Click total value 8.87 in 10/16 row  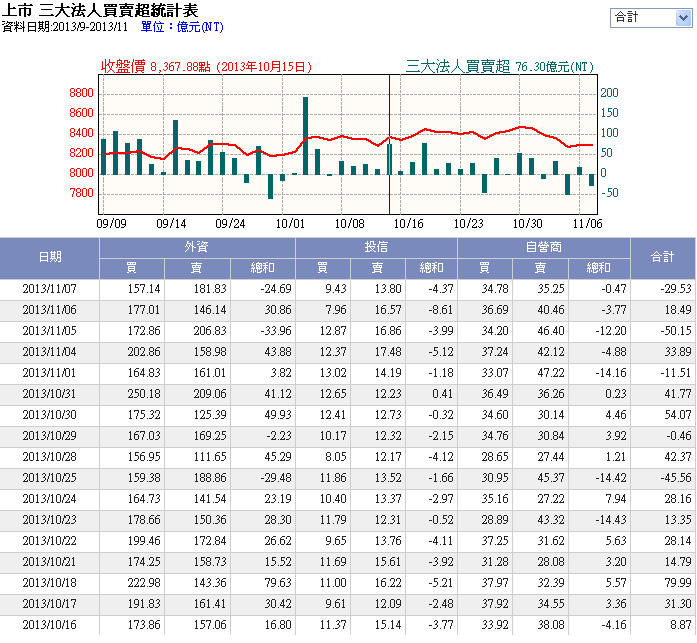681,625
